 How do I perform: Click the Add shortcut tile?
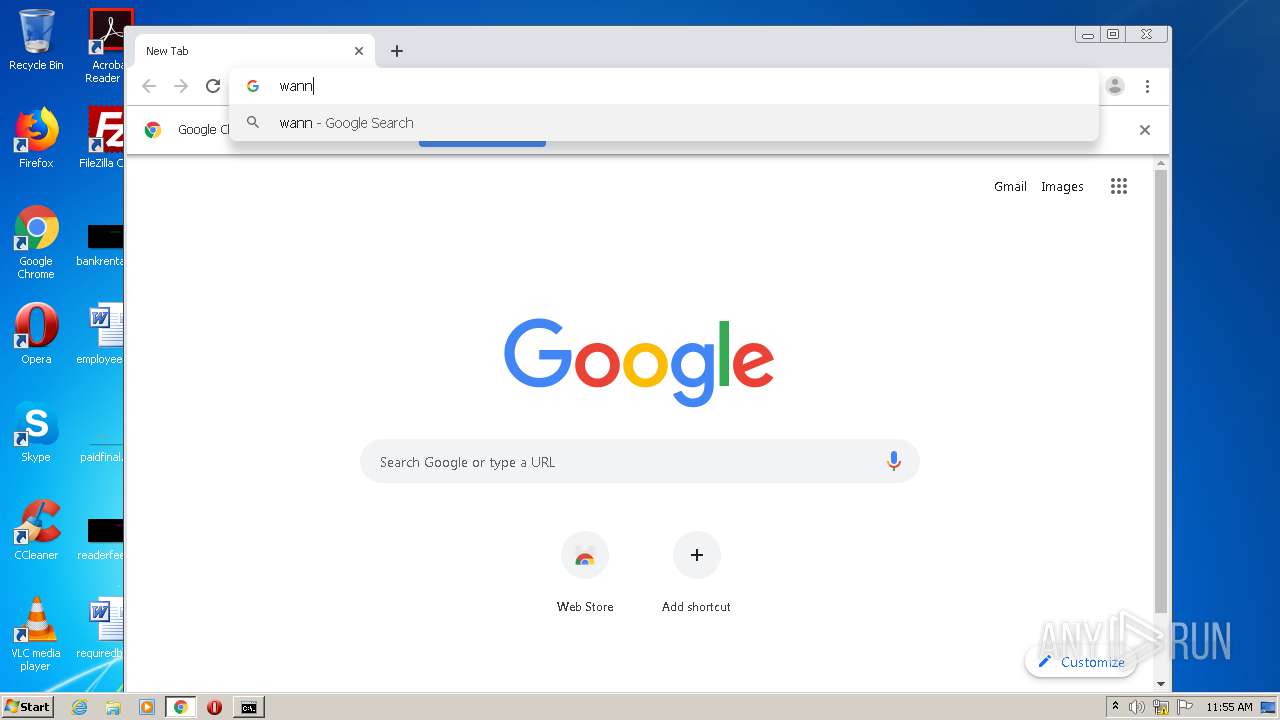696,572
